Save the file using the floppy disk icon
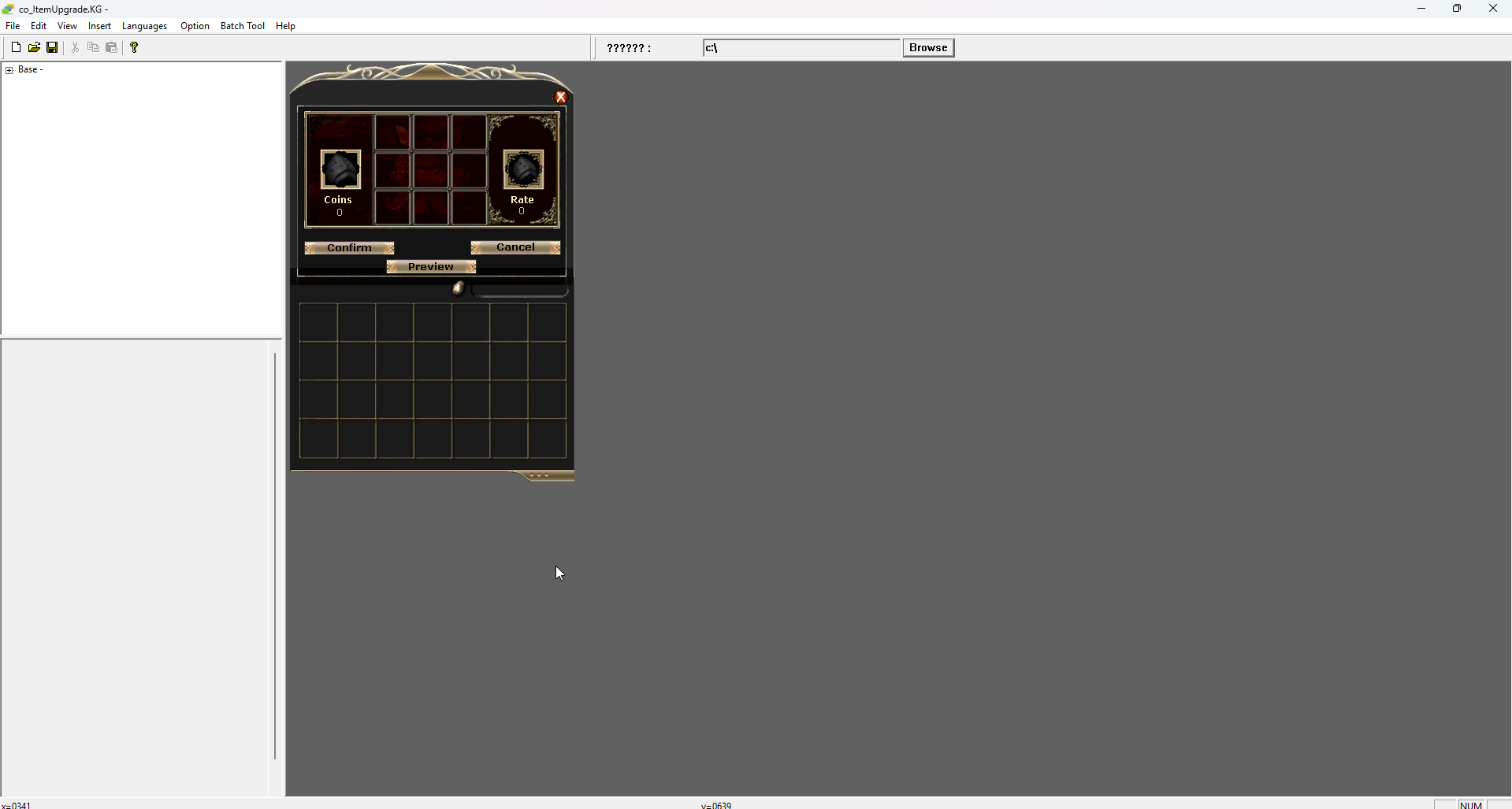1512x809 pixels. 52,46
